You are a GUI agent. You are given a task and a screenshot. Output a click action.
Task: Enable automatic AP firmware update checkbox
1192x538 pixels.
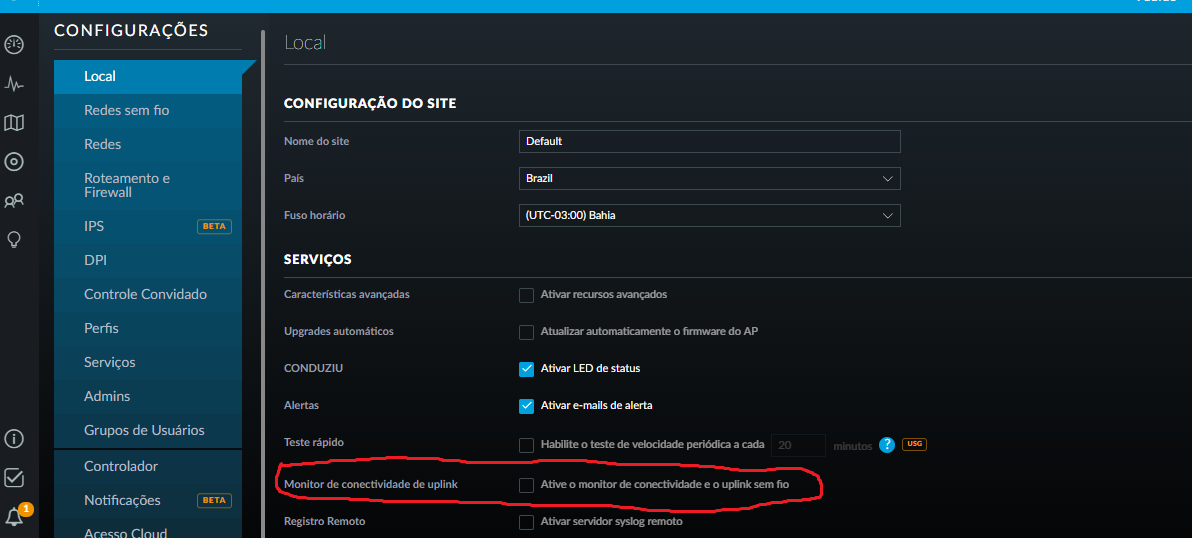coord(526,332)
